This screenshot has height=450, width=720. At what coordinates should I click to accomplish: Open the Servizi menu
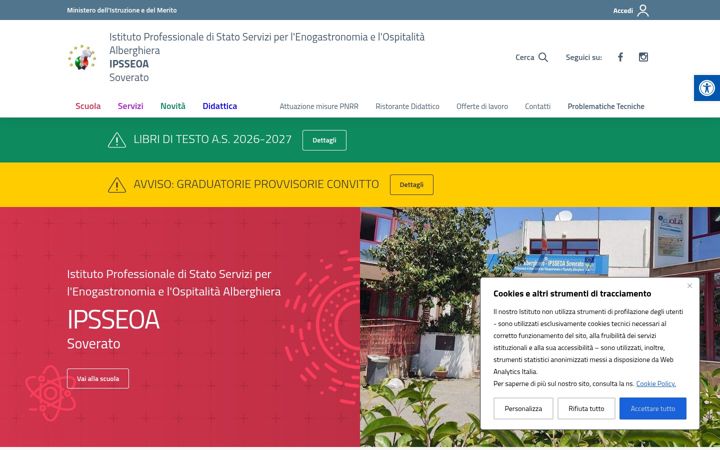click(130, 106)
